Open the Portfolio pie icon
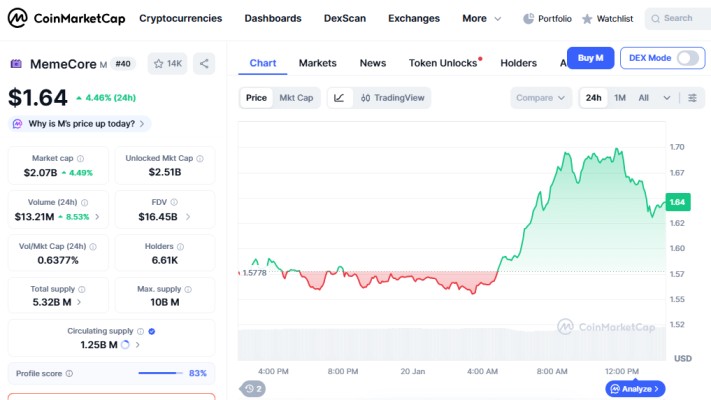Screen dimensions: 711x400 coord(528,19)
